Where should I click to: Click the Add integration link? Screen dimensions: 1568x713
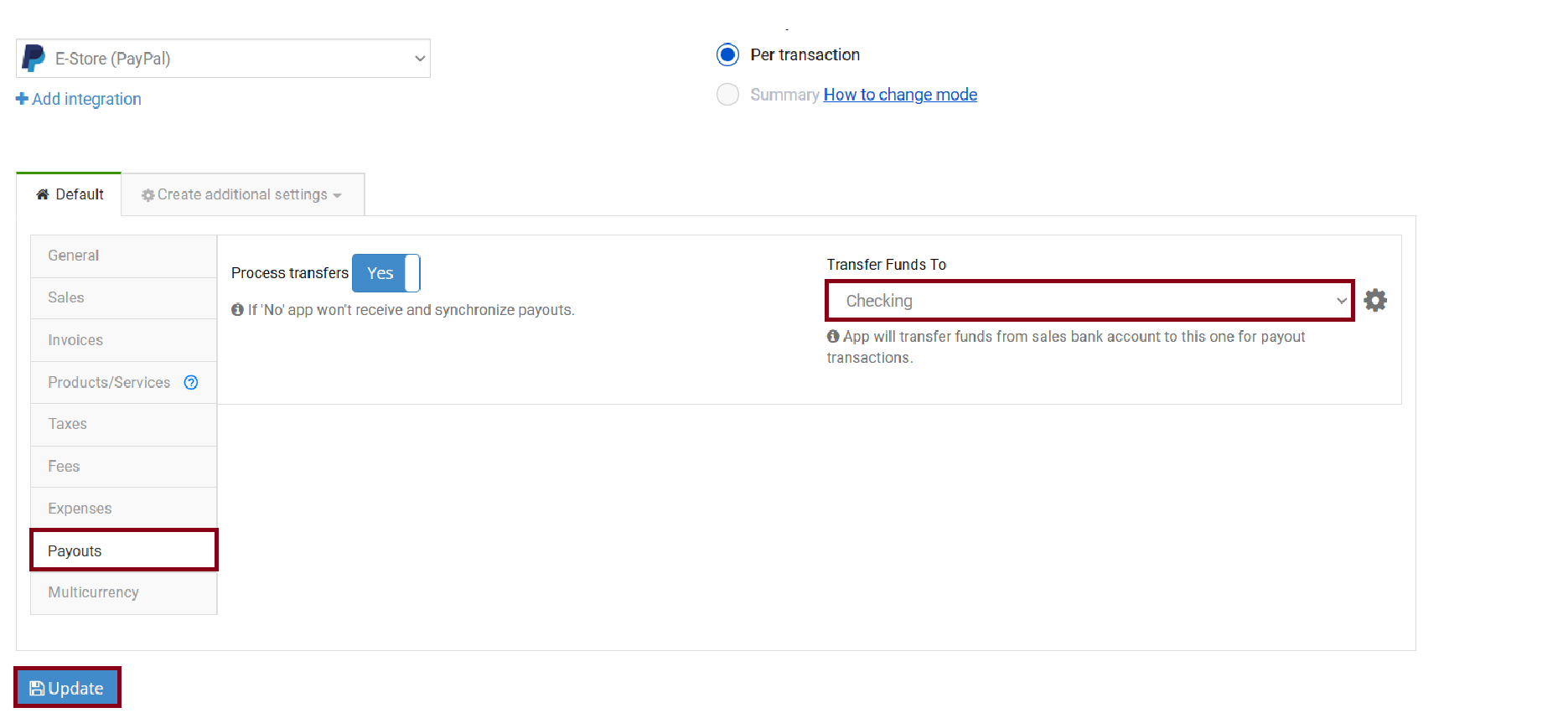tap(79, 99)
